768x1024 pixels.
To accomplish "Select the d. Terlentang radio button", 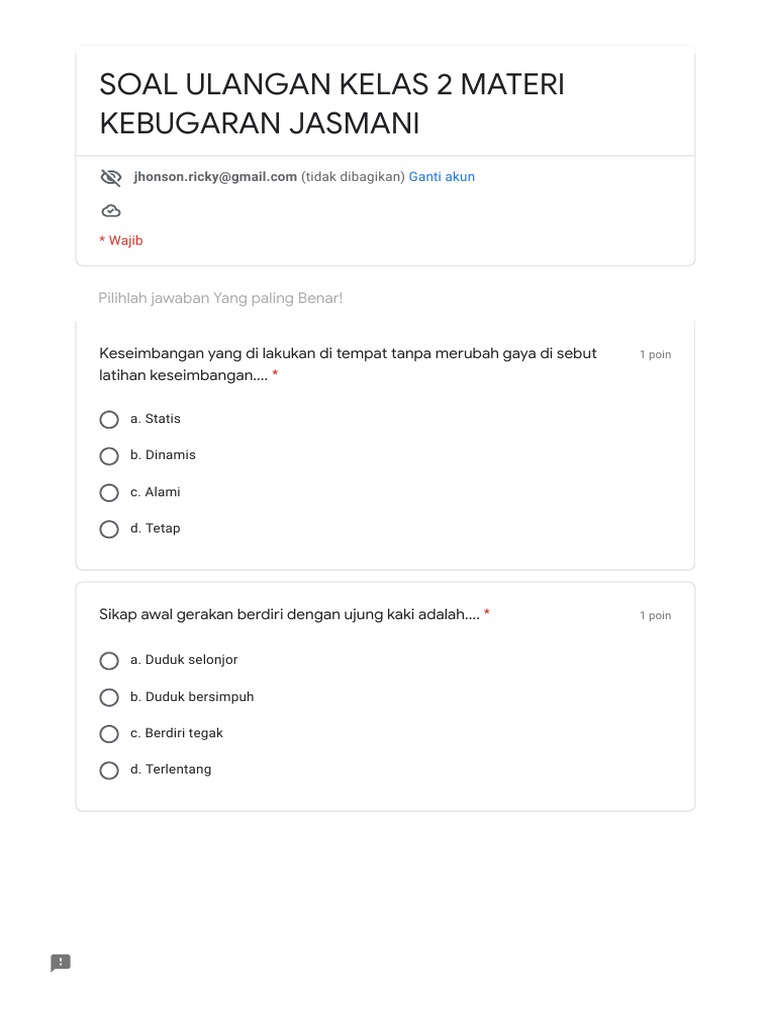I will tap(109, 770).
